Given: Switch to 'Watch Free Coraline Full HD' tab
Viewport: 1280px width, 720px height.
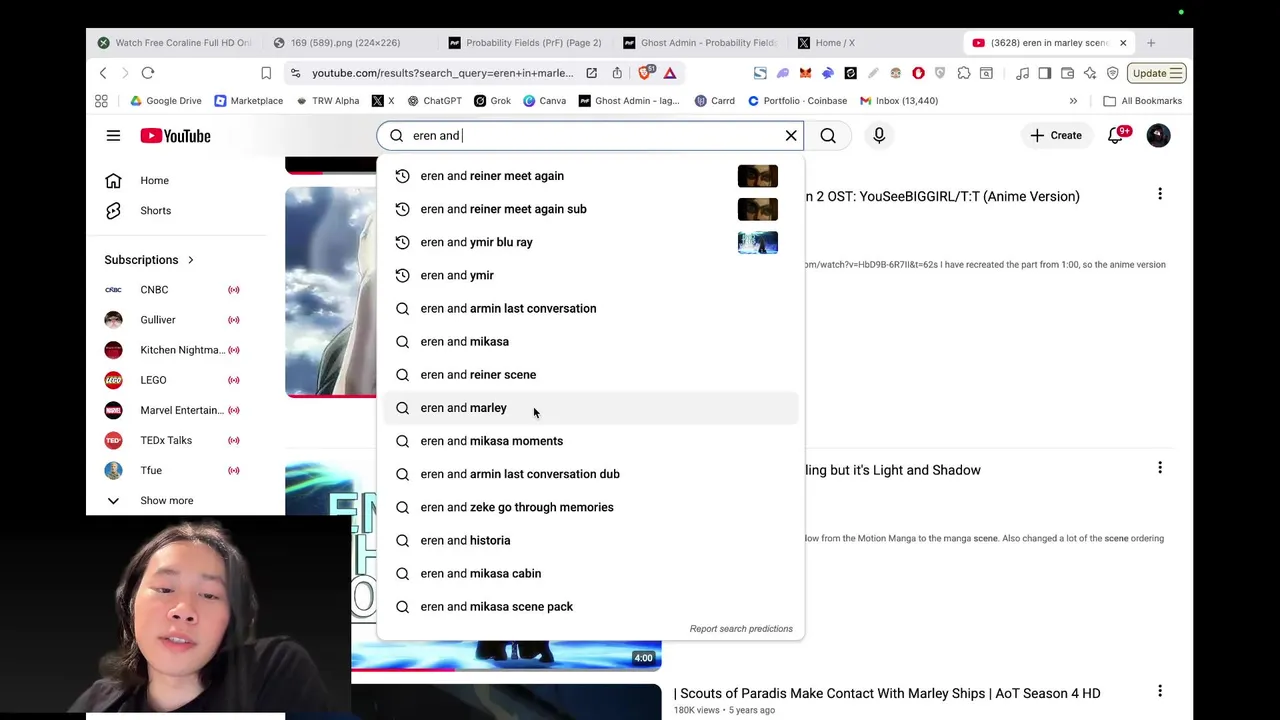Looking at the screenshot, I should click(175, 43).
